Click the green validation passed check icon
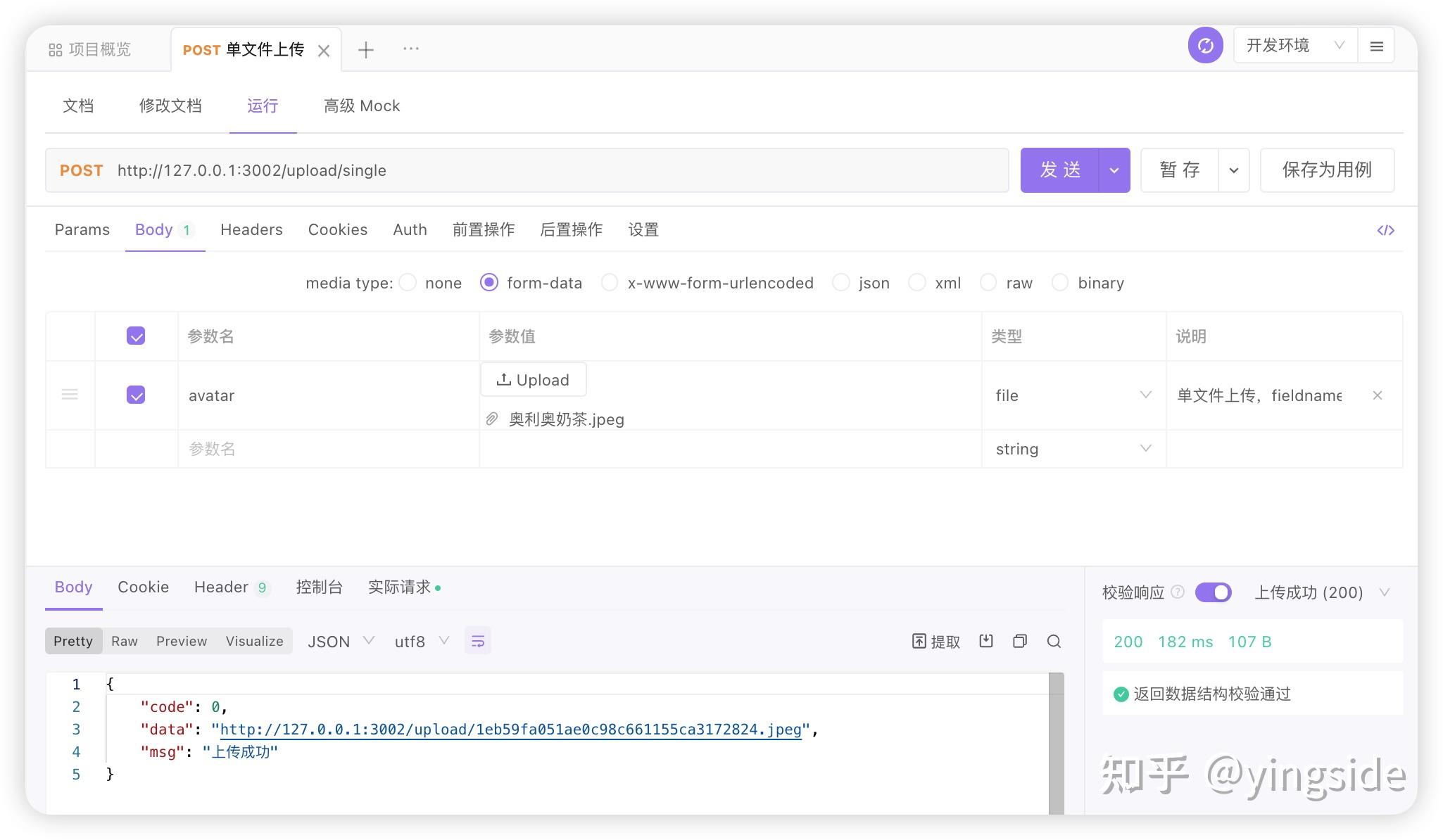 [x=1121, y=694]
